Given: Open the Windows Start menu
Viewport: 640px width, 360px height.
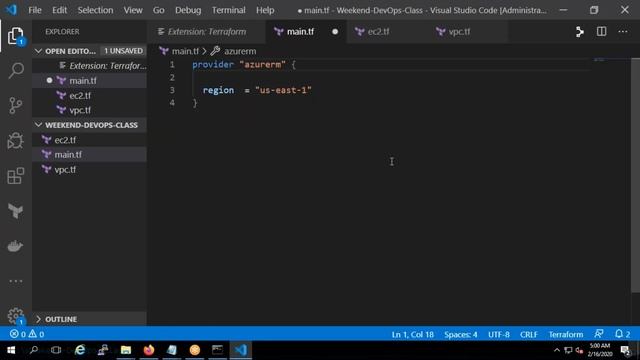Looking at the screenshot, I should pos(11,350).
